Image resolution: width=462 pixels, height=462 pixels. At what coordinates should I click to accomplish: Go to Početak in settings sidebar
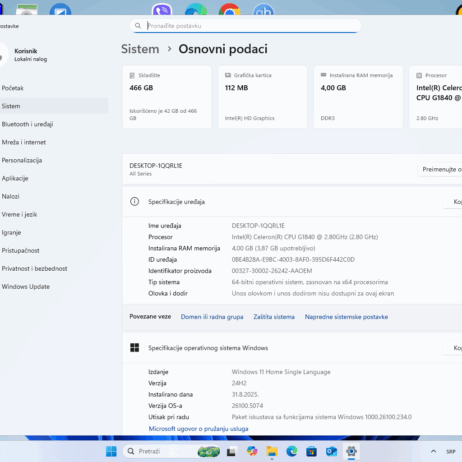[54, 88]
